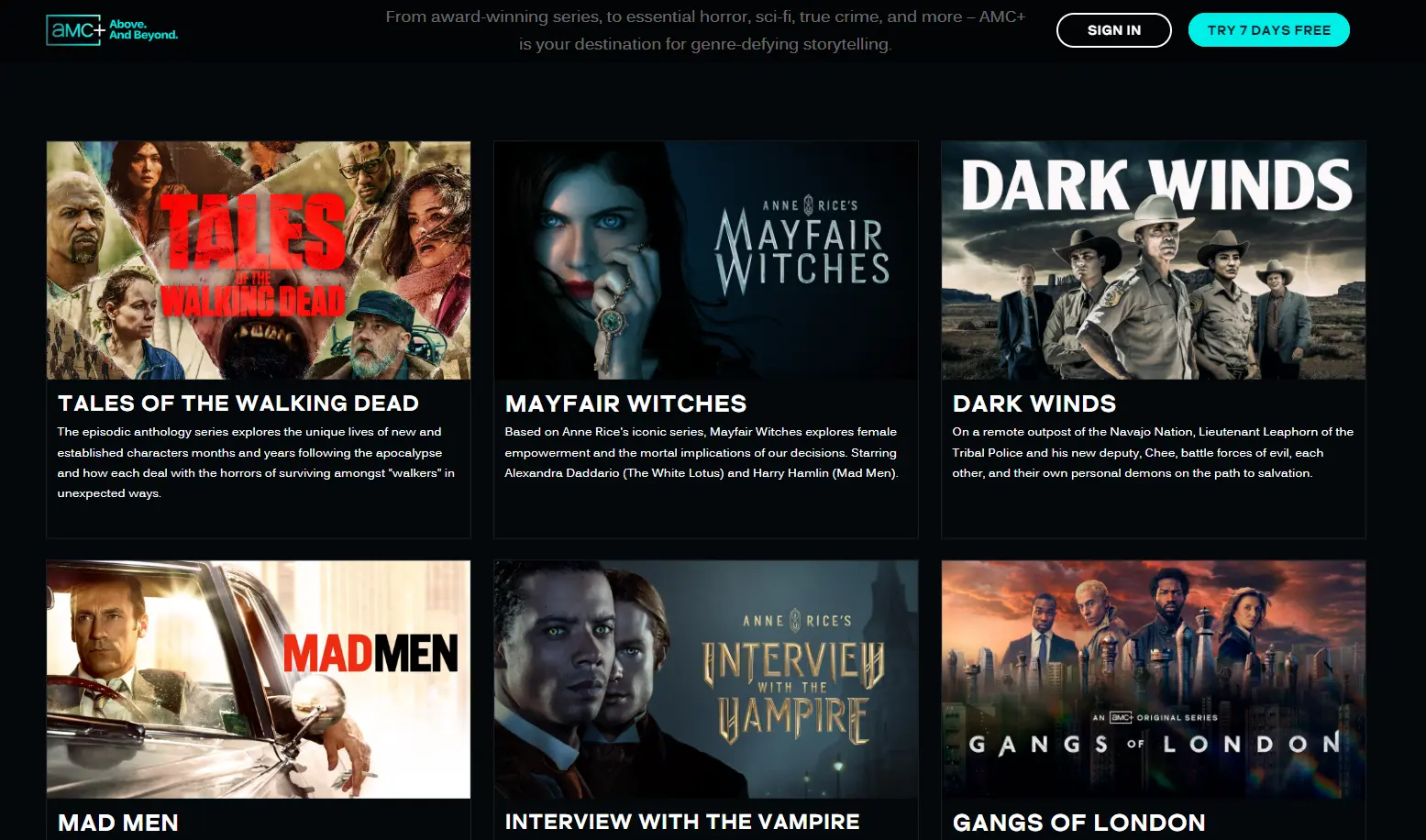The width and height of the screenshot is (1426, 840).
Task: Click the SIGN IN button
Action: 1114,30
